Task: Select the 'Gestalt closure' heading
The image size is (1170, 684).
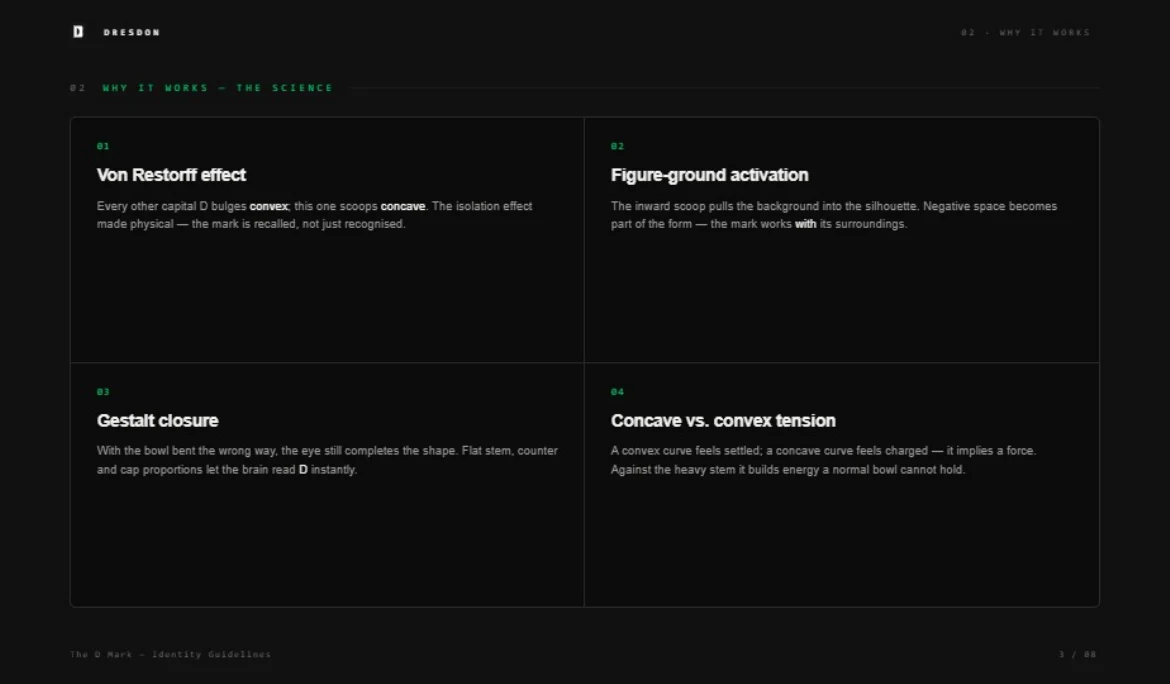Action: pyautogui.click(x=157, y=421)
